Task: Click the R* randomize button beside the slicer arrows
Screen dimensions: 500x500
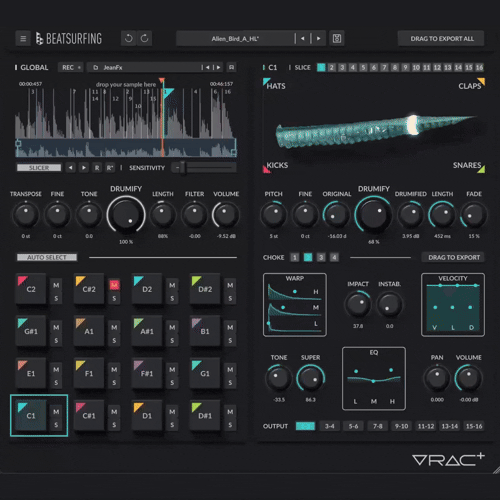Action: point(110,168)
